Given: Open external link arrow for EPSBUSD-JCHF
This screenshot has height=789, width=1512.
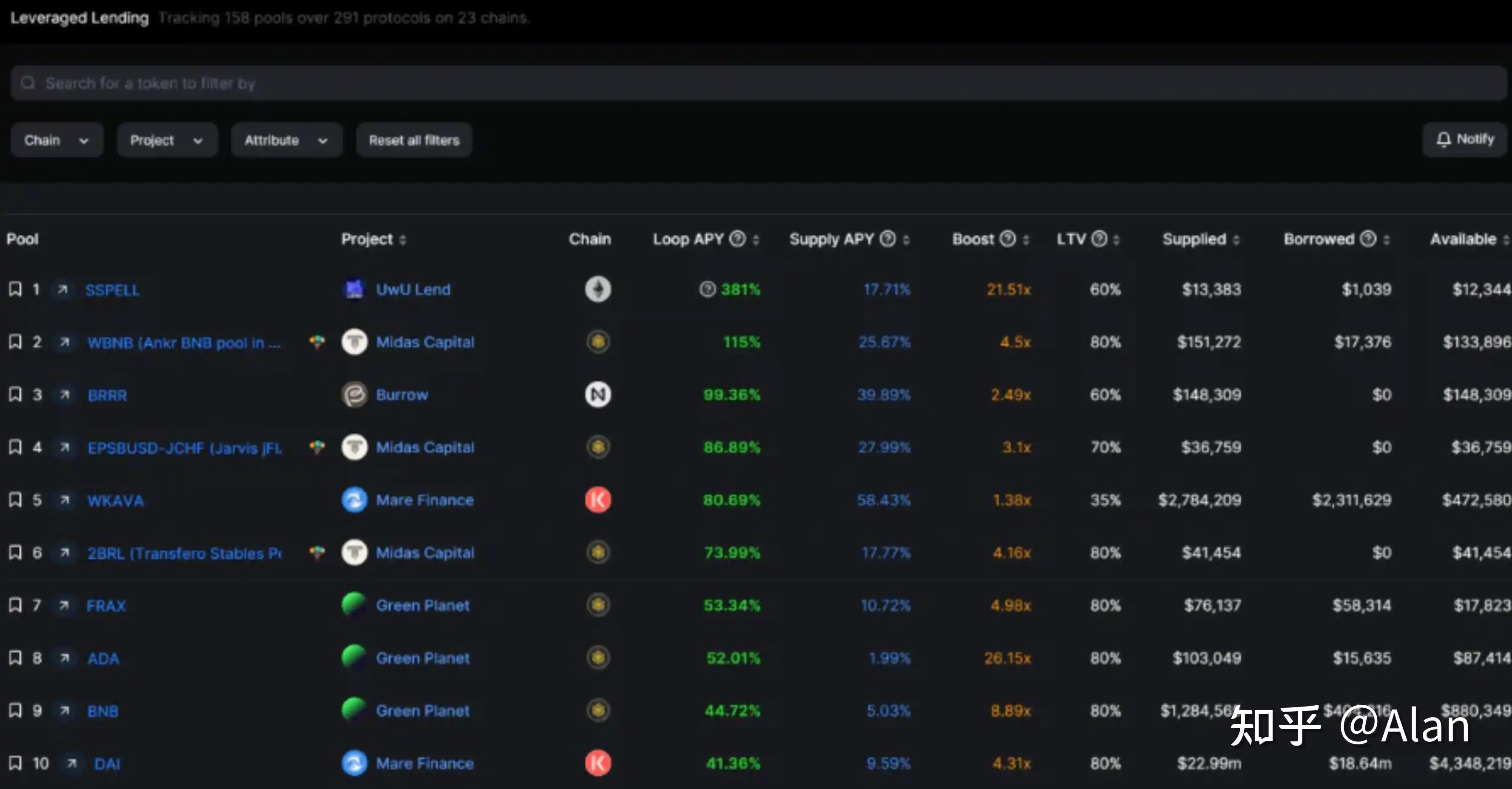Looking at the screenshot, I should [65, 447].
